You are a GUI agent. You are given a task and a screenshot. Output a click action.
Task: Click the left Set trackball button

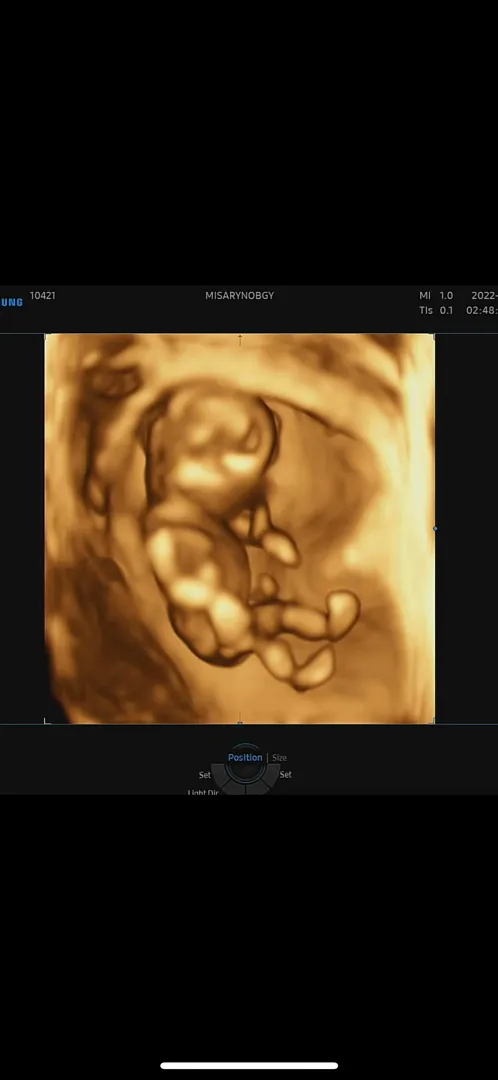[x=205, y=775]
